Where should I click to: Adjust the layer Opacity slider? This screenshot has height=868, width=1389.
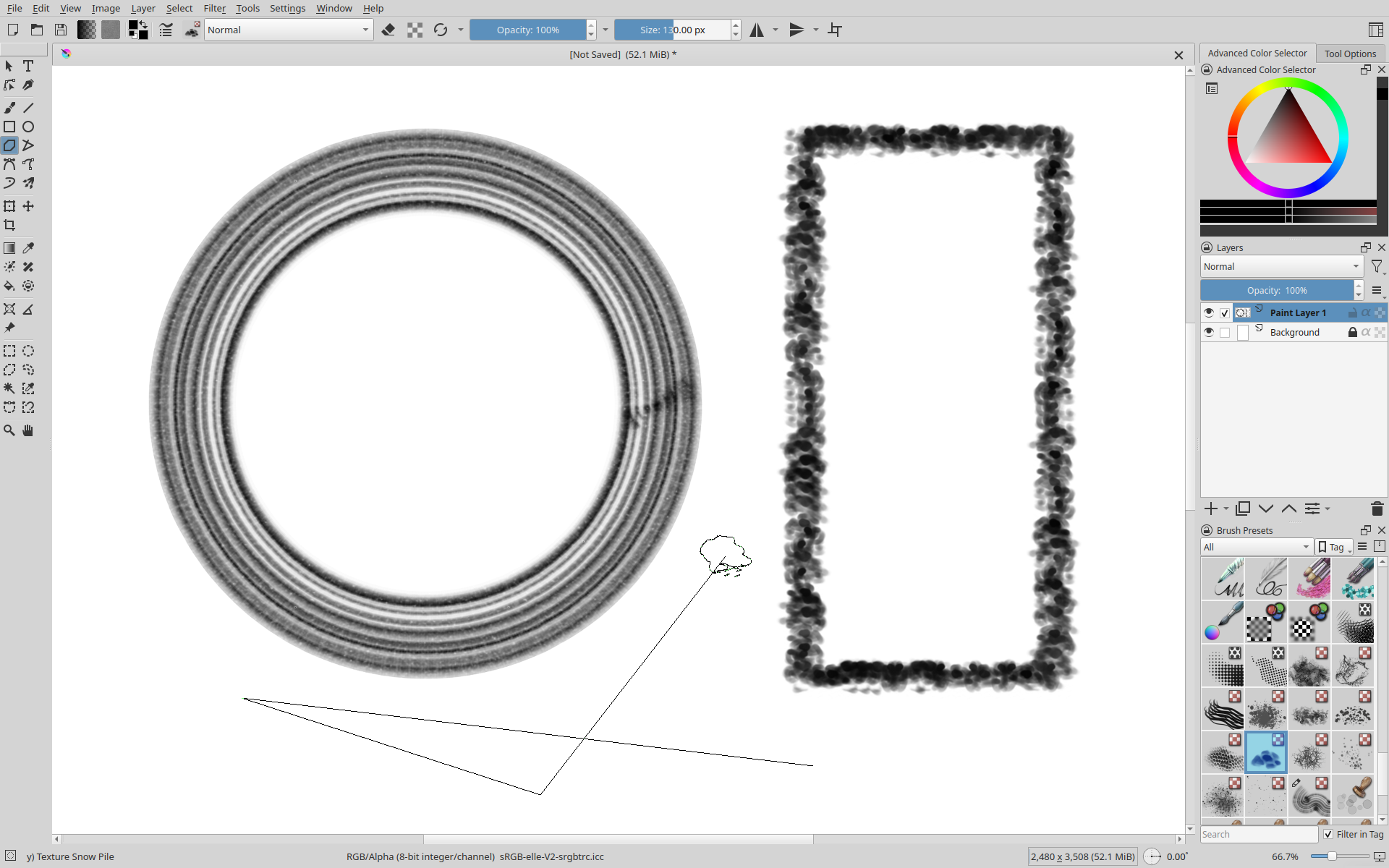(1277, 290)
